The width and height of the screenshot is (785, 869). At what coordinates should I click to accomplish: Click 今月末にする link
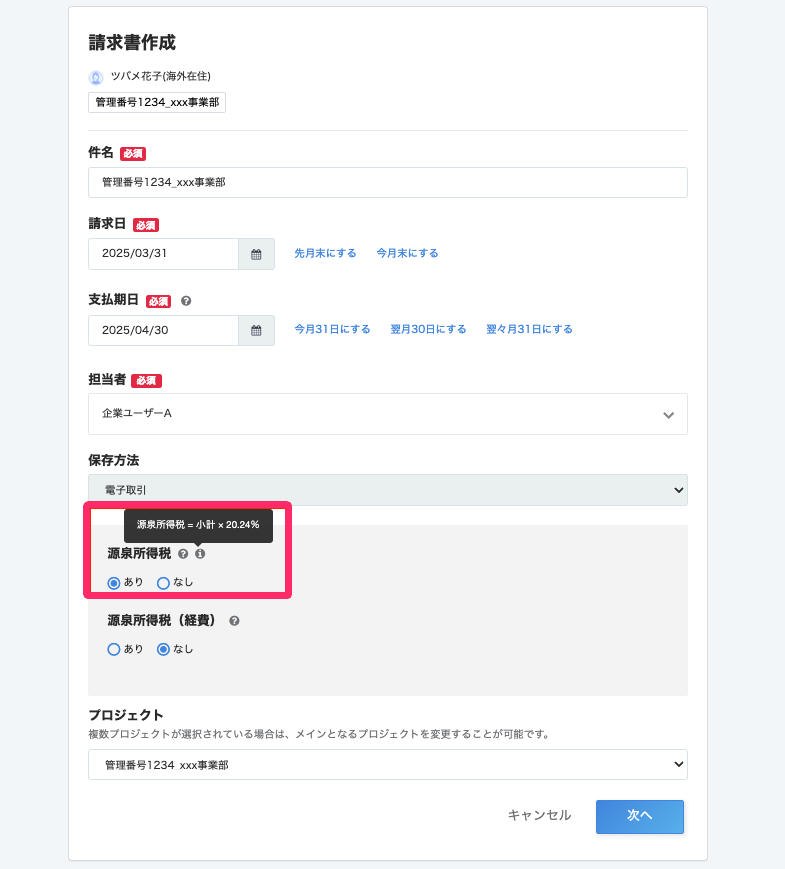point(407,253)
